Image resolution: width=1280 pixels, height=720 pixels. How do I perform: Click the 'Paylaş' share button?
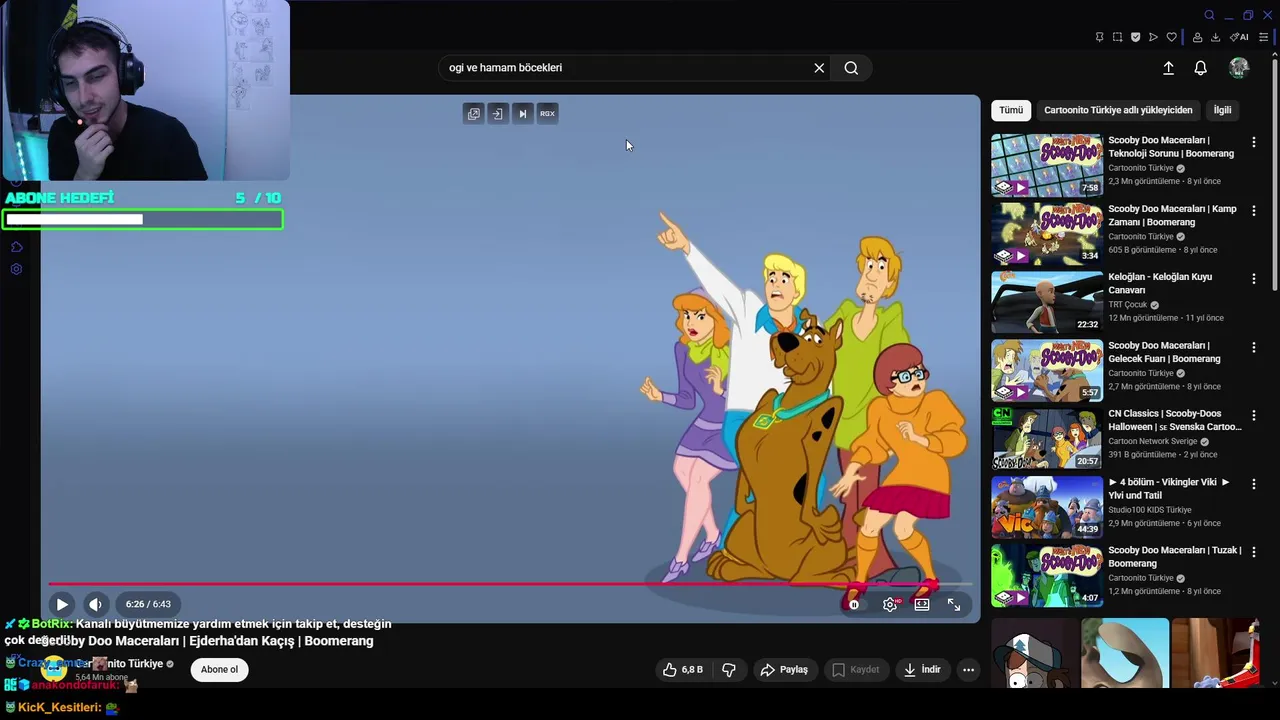click(x=783, y=670)
